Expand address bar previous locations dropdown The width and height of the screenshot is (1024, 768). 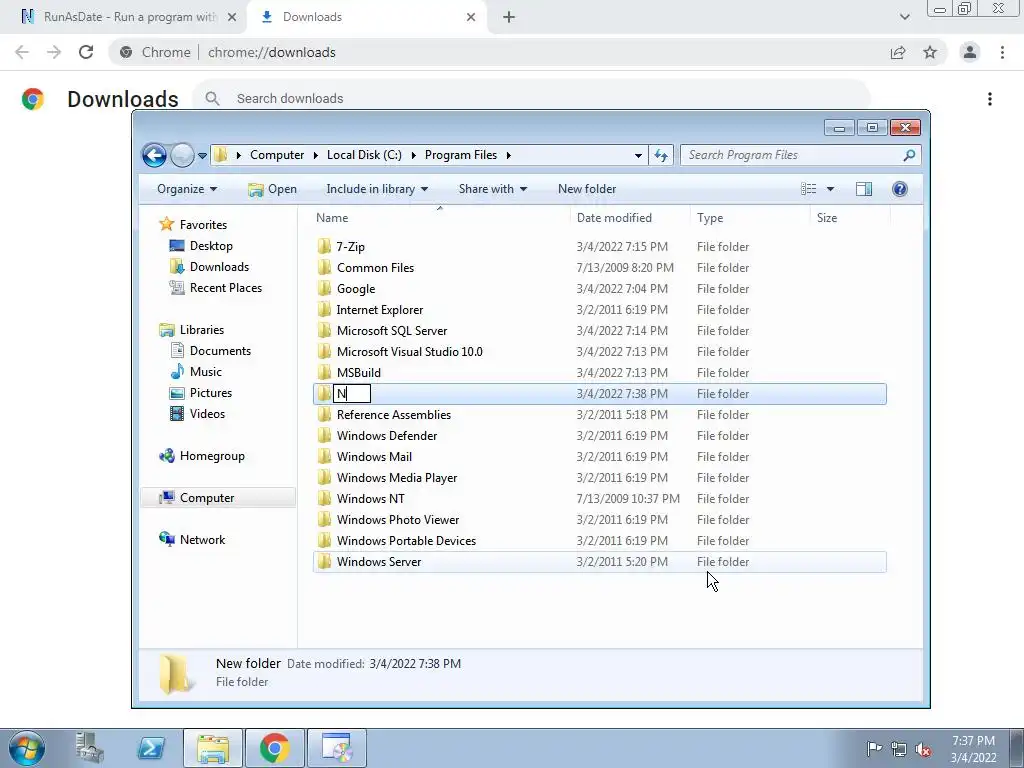click(x=638, y=155)
